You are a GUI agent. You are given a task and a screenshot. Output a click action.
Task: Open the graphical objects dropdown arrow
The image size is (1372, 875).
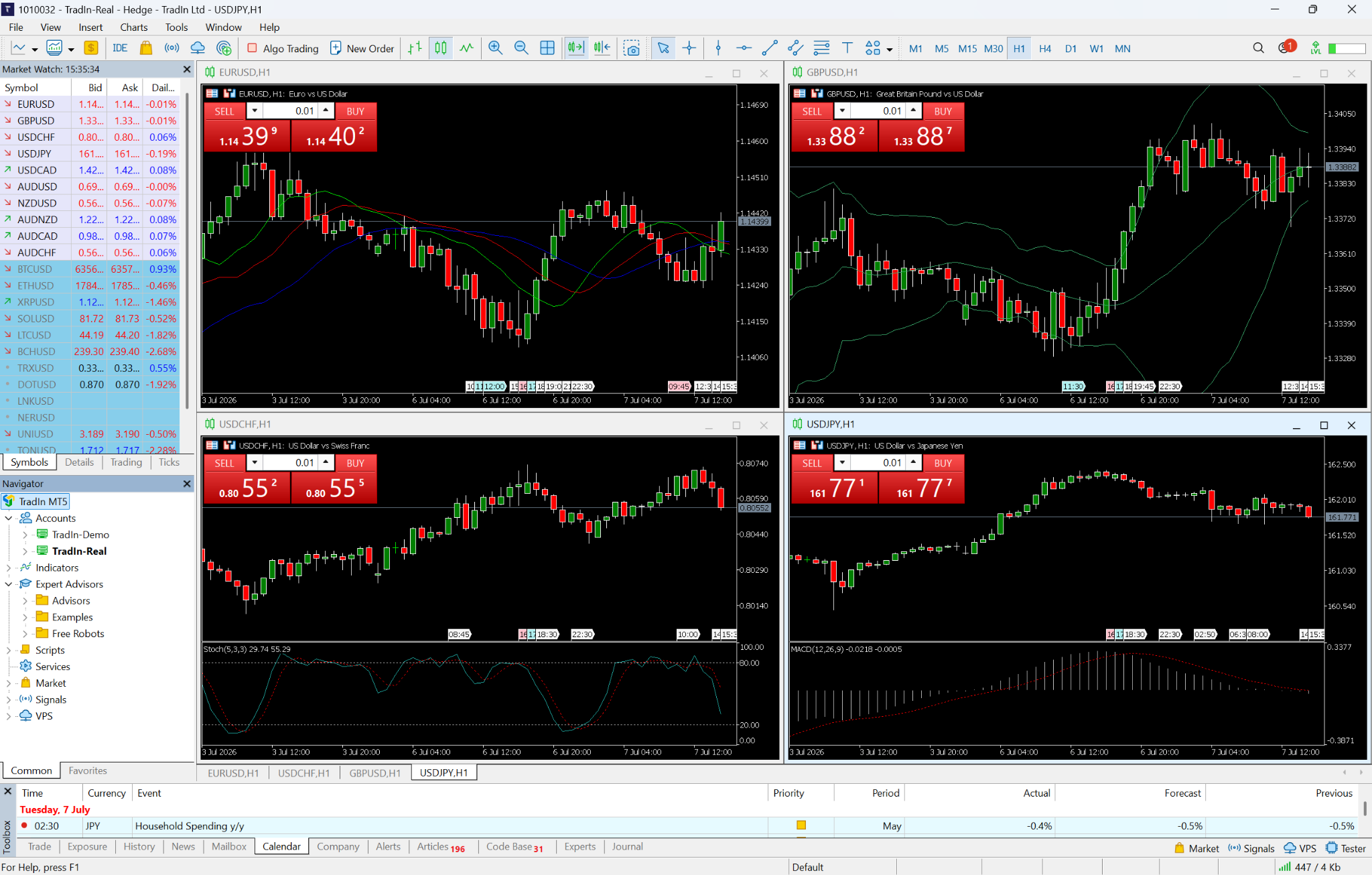(890, 49)
